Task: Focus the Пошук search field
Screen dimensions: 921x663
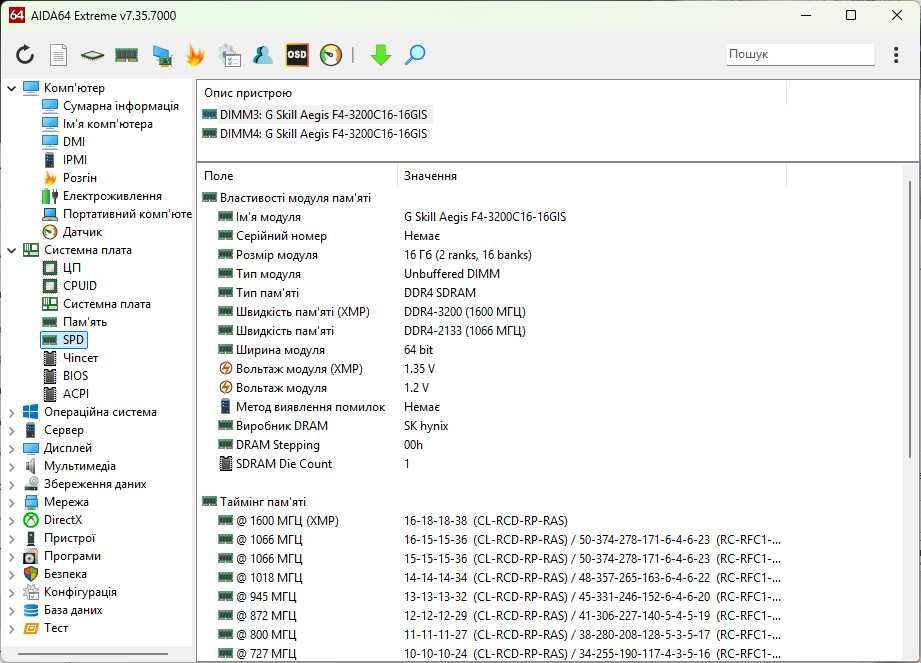Action: [x=800, y=54]
